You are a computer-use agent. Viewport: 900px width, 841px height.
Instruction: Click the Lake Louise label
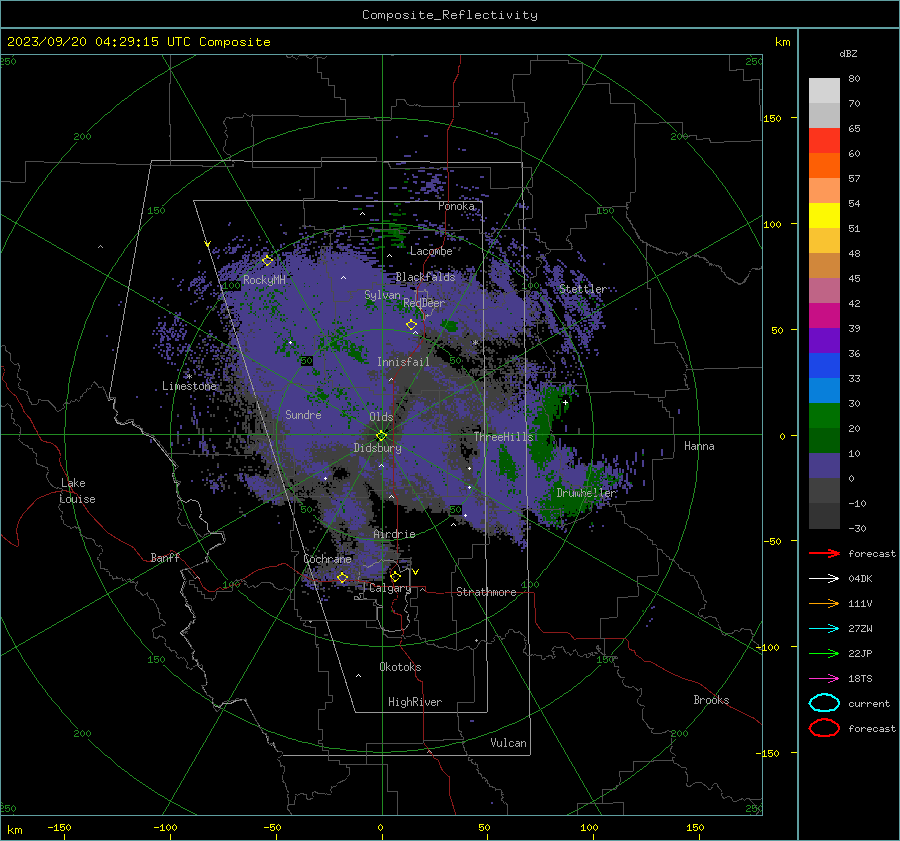coord(77,491)
